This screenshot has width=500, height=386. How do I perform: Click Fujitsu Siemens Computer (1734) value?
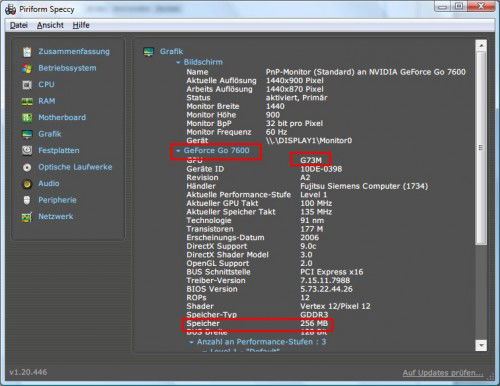[x=364, y=186]
